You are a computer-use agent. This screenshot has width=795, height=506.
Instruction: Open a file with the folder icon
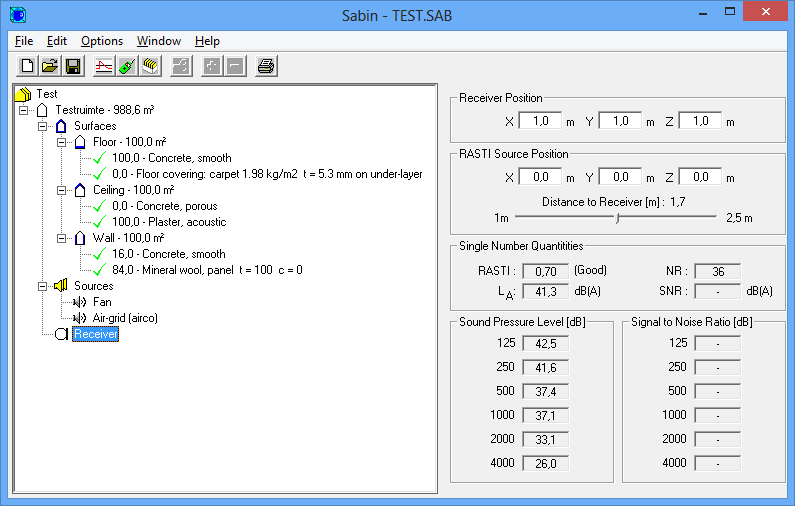pyautogui.click(x=50, y=66)
